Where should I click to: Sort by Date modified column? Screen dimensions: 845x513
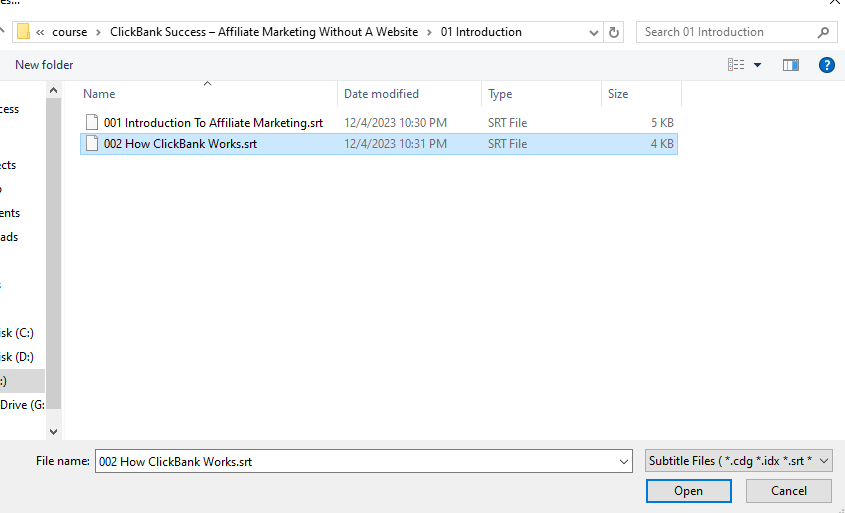click(381, 94)
